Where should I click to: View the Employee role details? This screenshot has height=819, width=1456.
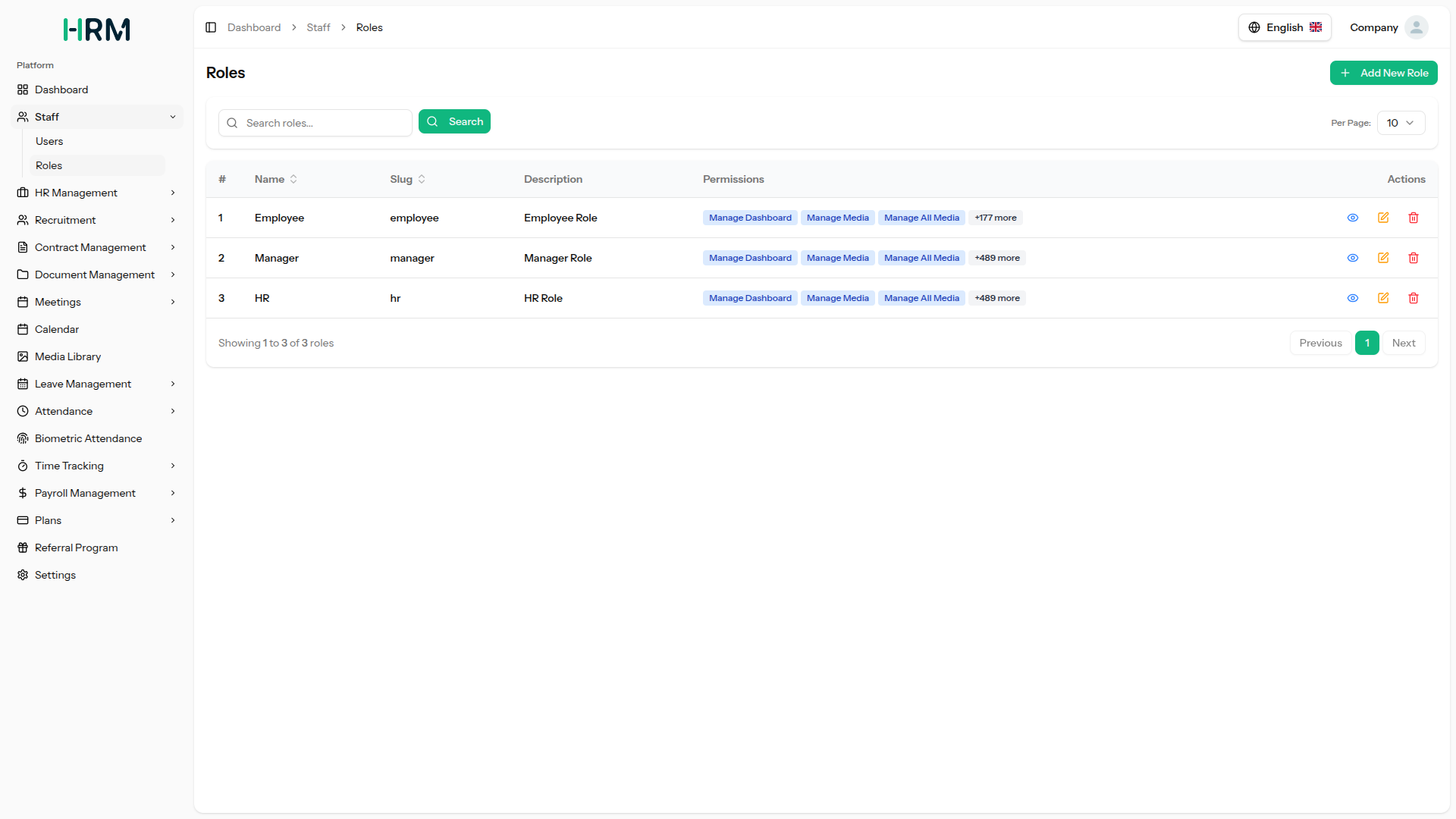click(1353, 218)
